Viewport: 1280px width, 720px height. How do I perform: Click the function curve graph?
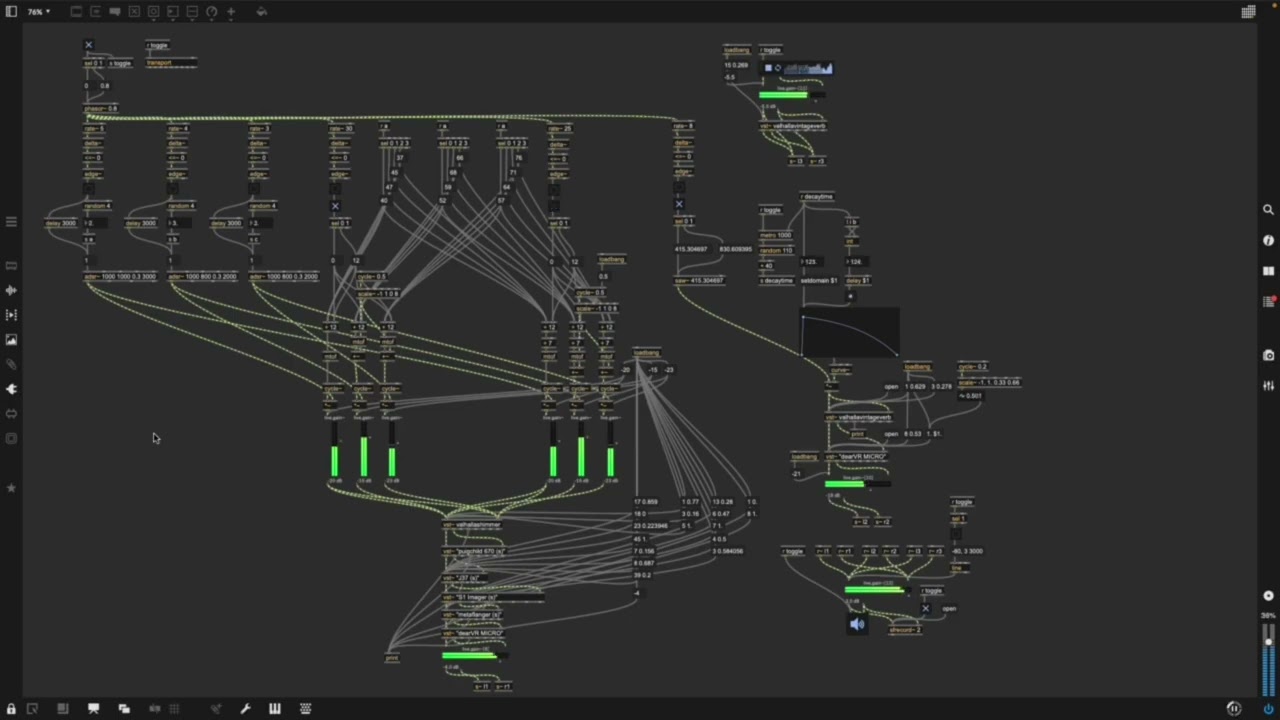point(849,333)
